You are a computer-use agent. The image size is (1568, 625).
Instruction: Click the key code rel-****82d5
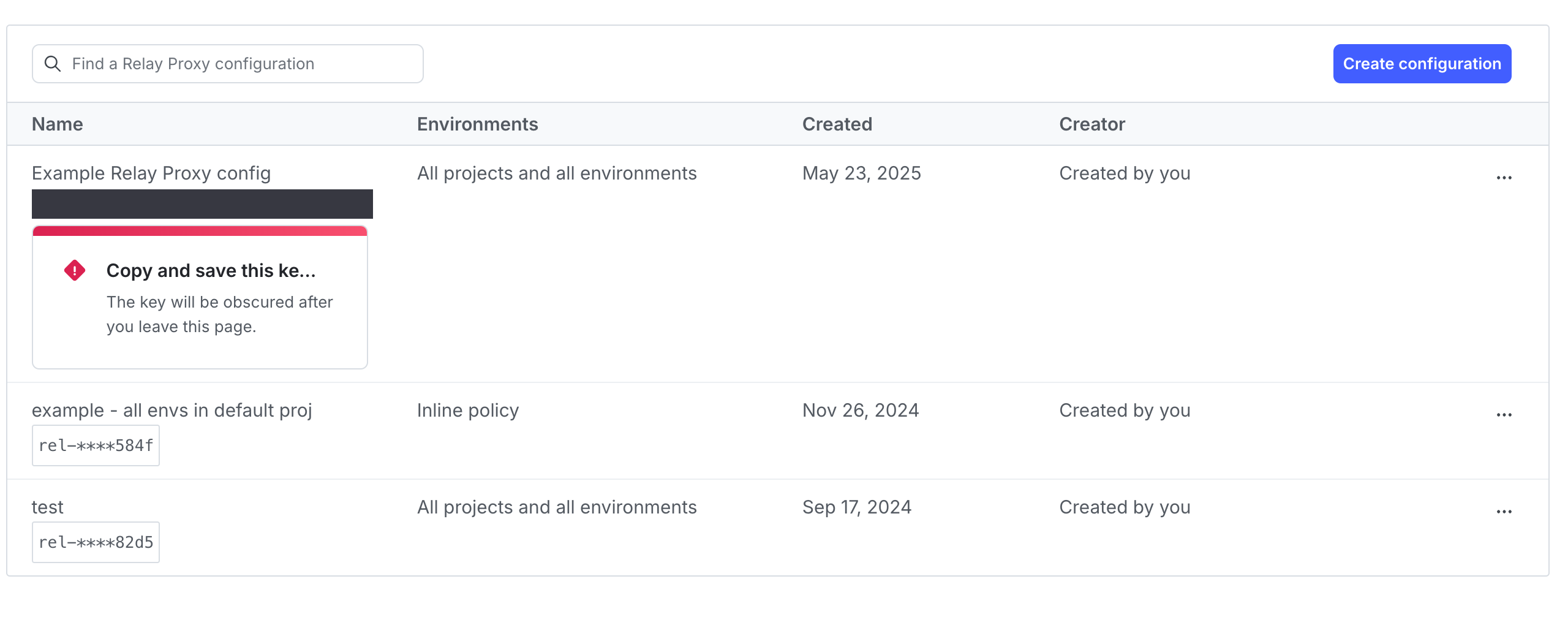point(96,541)
